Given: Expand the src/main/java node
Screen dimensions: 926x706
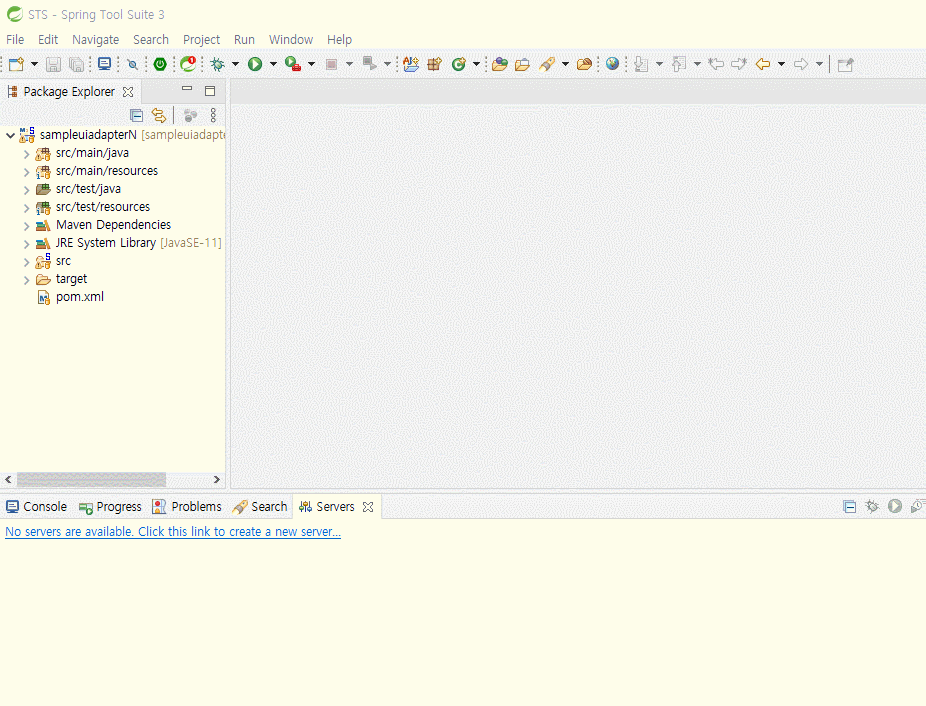Looking at the screenshot, I should [x=26, y=152].
